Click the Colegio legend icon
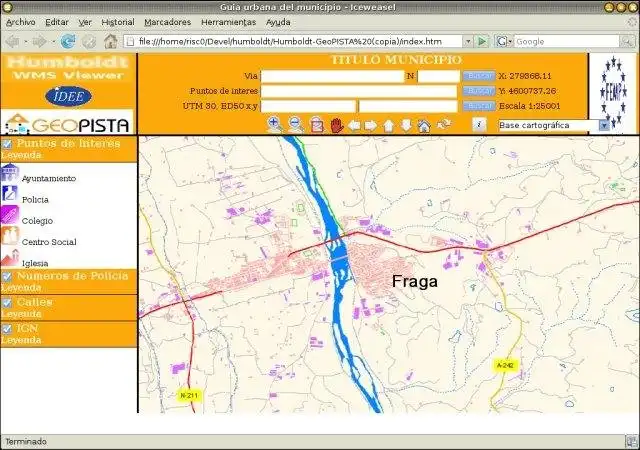The image size is (640, 450). 9,215
